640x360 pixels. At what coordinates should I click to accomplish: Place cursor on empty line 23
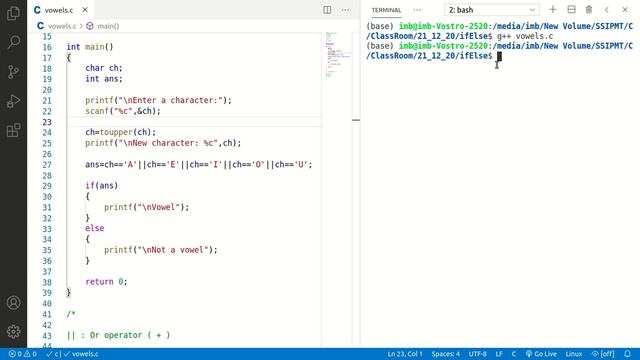(x=194, y=122)
